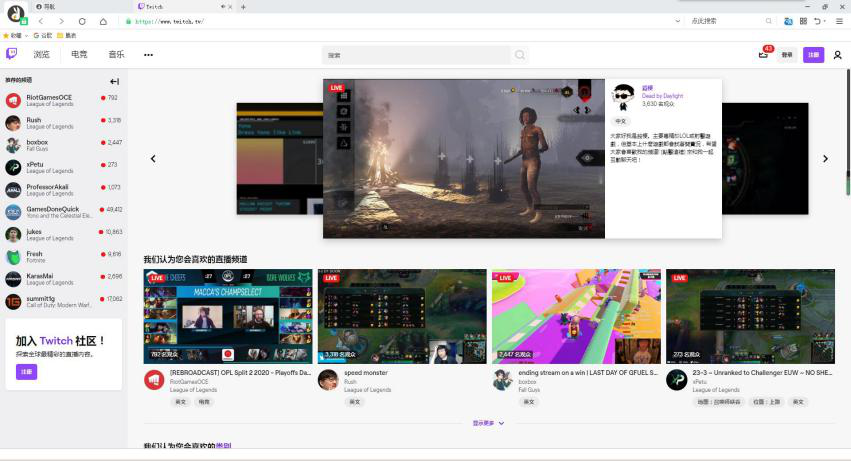
Task: Mute the Twitch tab via speaker icon
Action: point(223,7)
